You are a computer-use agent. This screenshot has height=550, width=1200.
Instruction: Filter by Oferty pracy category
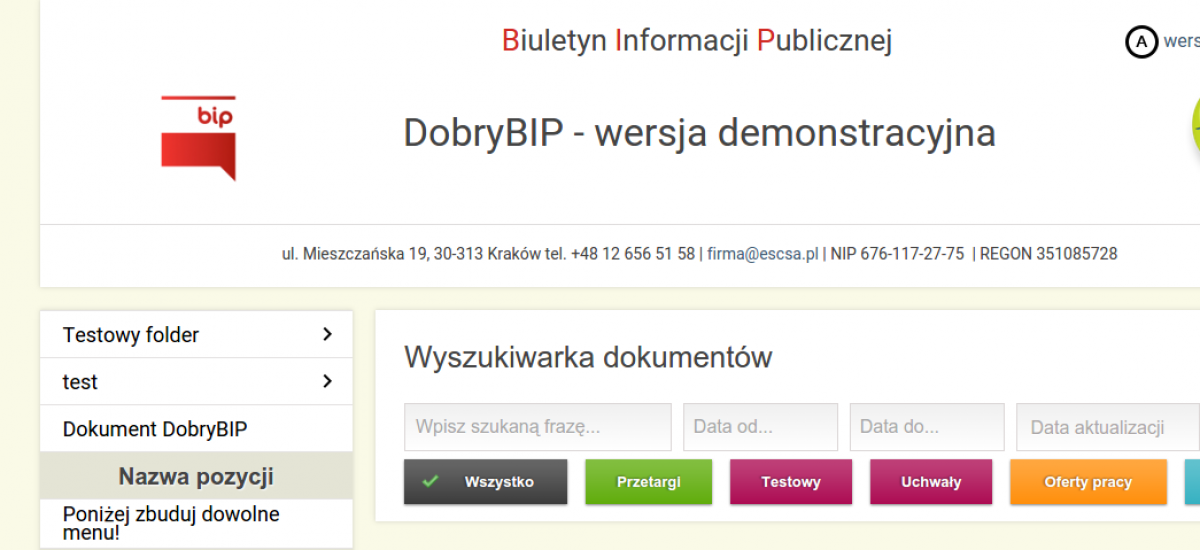(1088, 482)
